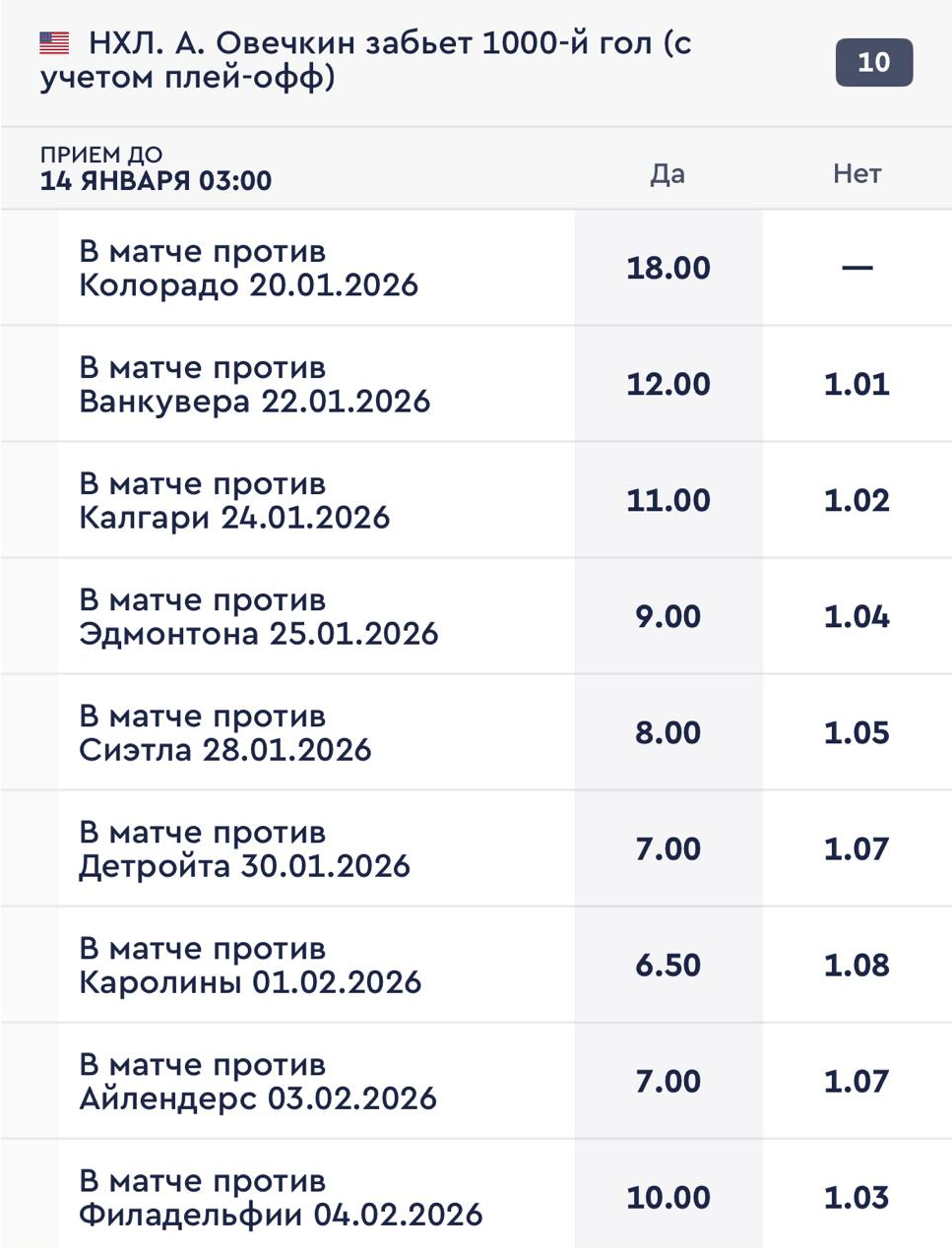952x1251 pixels.
Task: Select No 1.07 for Islanders match
Action: pyautogui.click(x=857, y=1081)
